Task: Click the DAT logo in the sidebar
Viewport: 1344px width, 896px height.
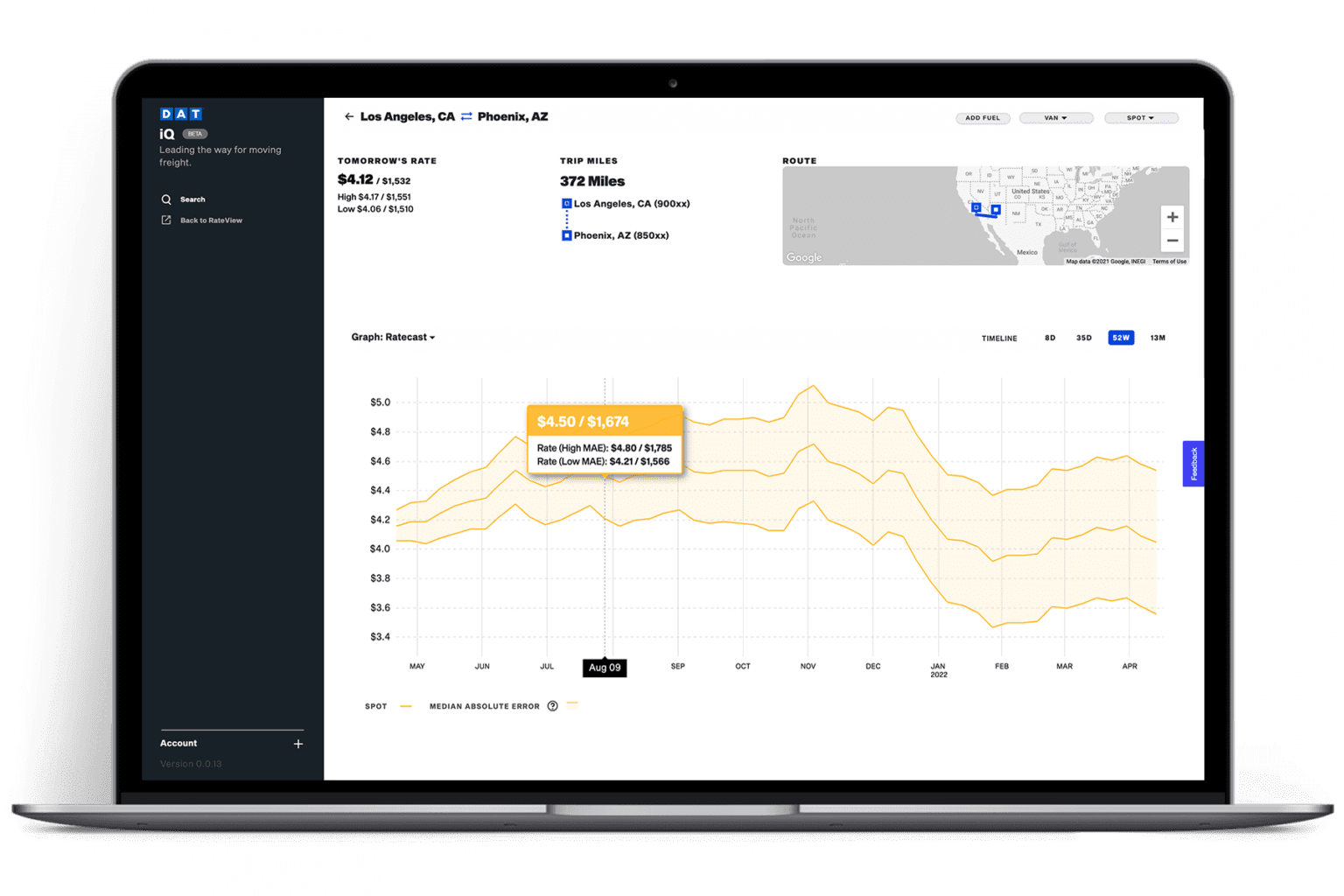Action: [180, 113]
